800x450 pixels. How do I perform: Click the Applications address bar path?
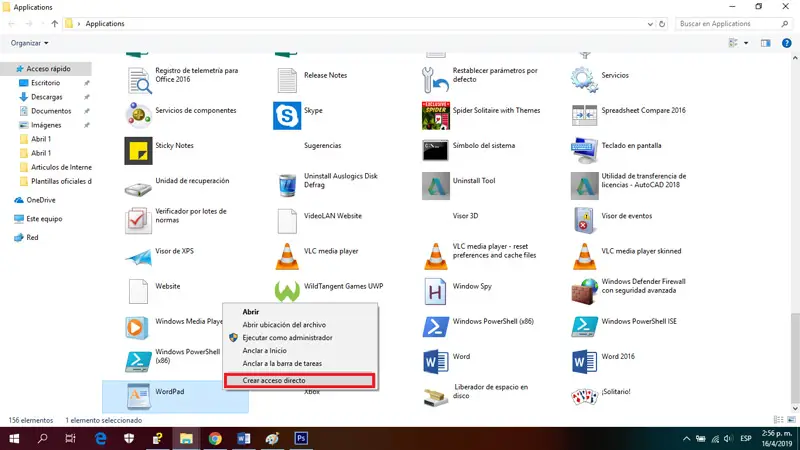[105, 24]
